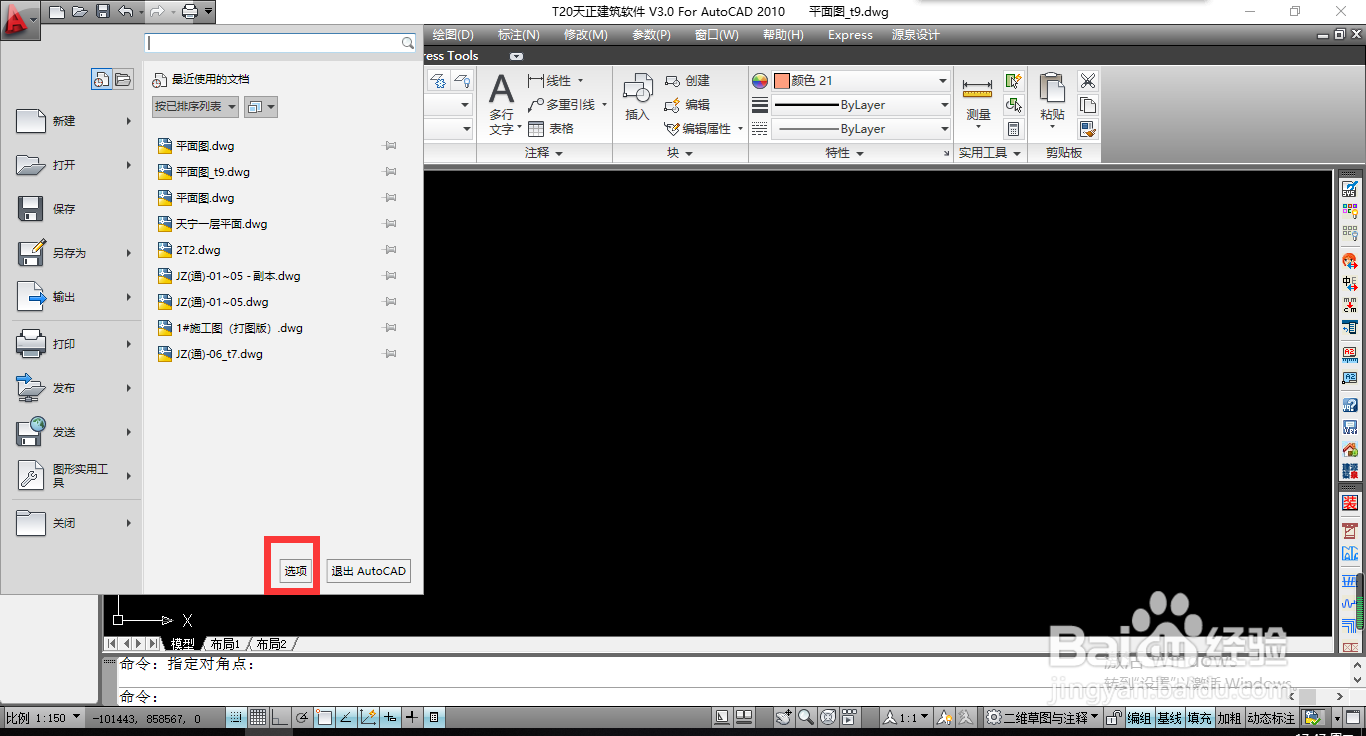Click the Create block (创建) tool
Image resolution: width=1366 pixels, height=736 pixels.
(x=687, y=81)
